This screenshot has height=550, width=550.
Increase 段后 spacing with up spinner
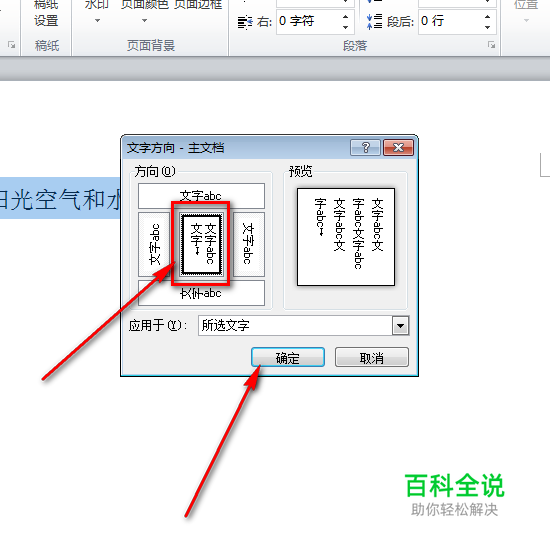click(x=488, y=16)
